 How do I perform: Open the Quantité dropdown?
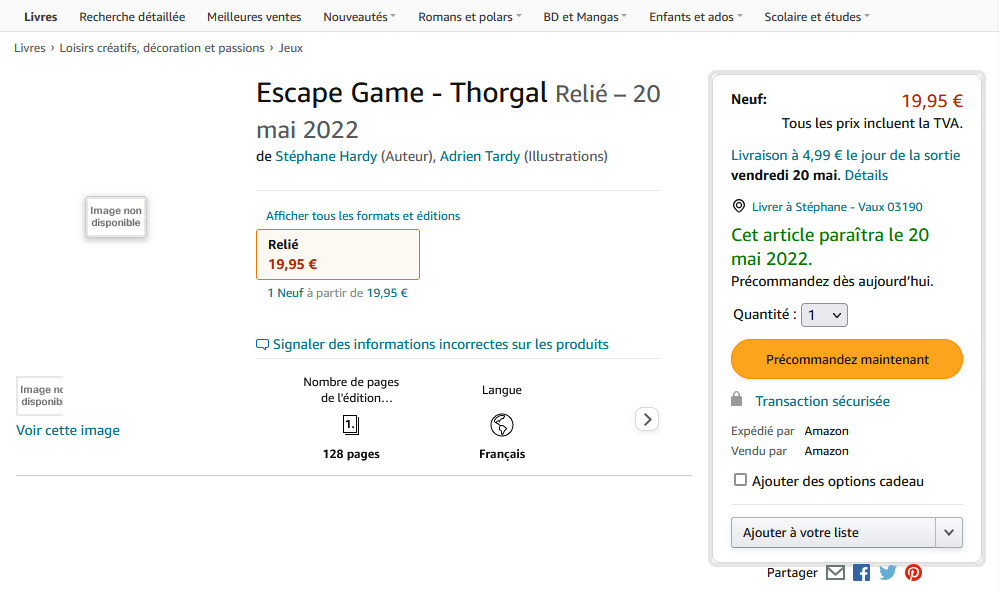(825, 315)
